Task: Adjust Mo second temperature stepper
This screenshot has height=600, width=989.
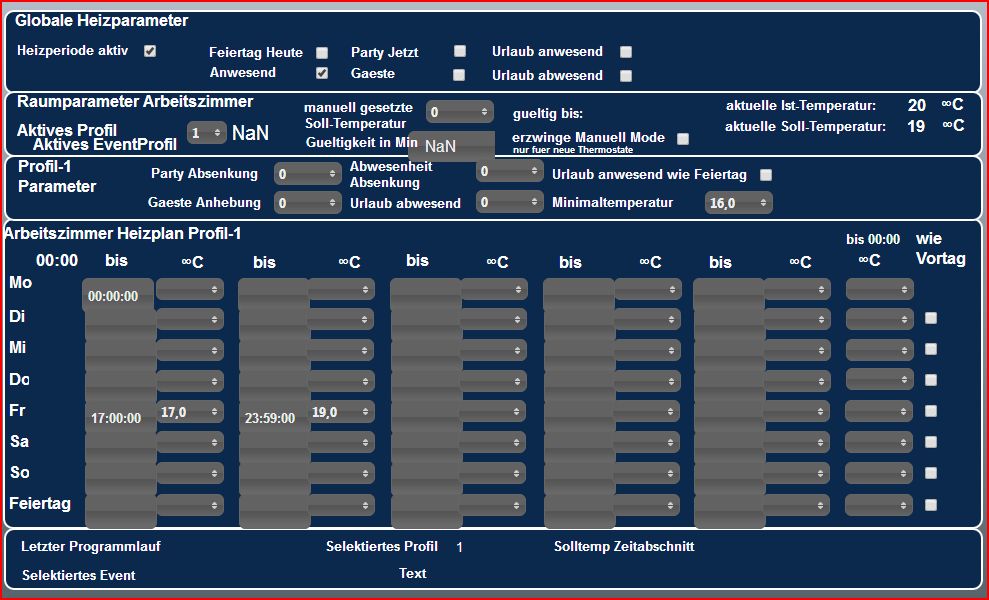Action: (341, 289)
